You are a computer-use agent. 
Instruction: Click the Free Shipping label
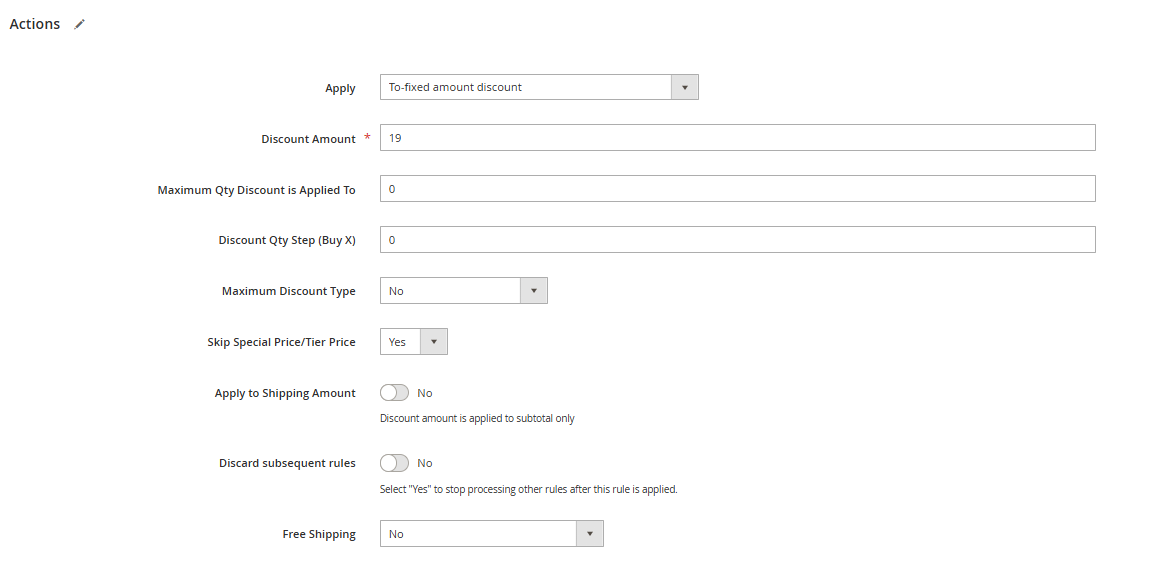pyautogui.click(x=319, y=534)
